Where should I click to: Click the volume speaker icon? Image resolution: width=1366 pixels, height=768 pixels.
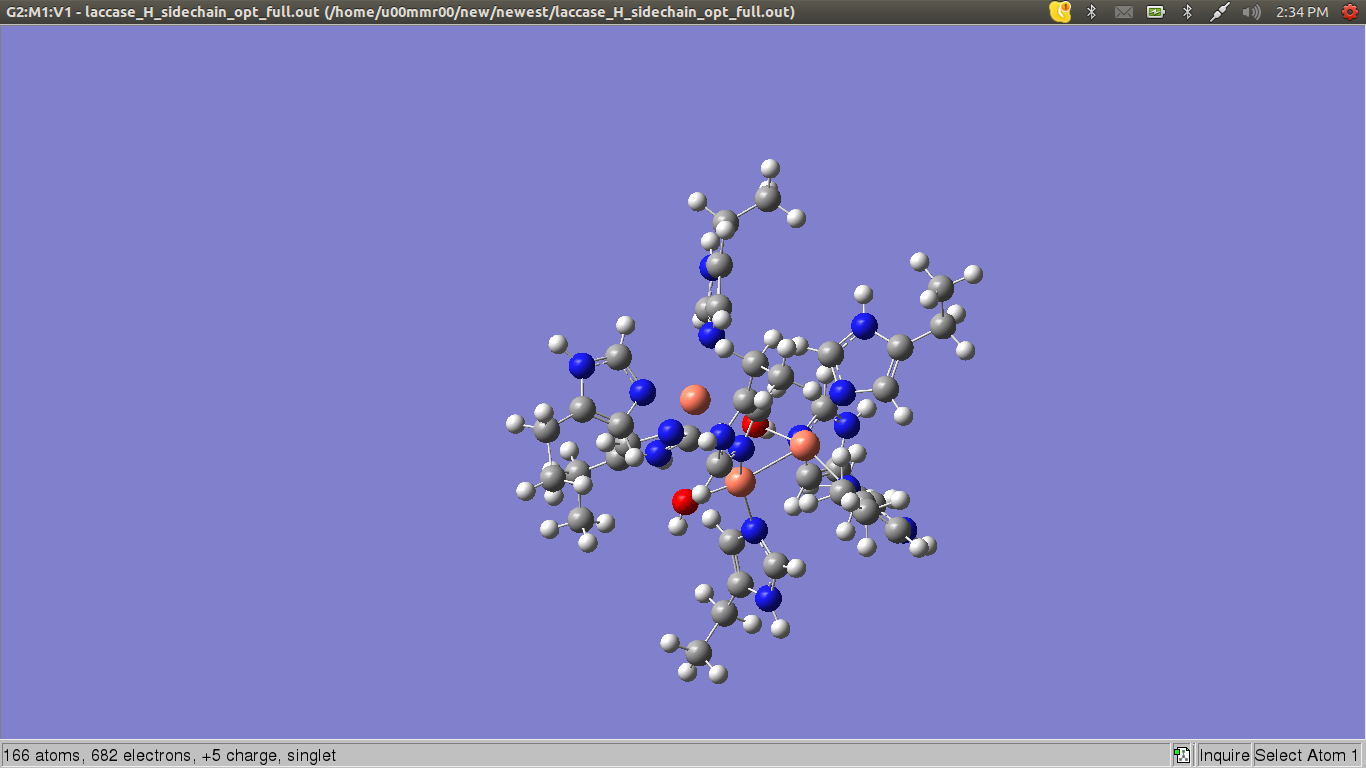tap(1251, 12)
